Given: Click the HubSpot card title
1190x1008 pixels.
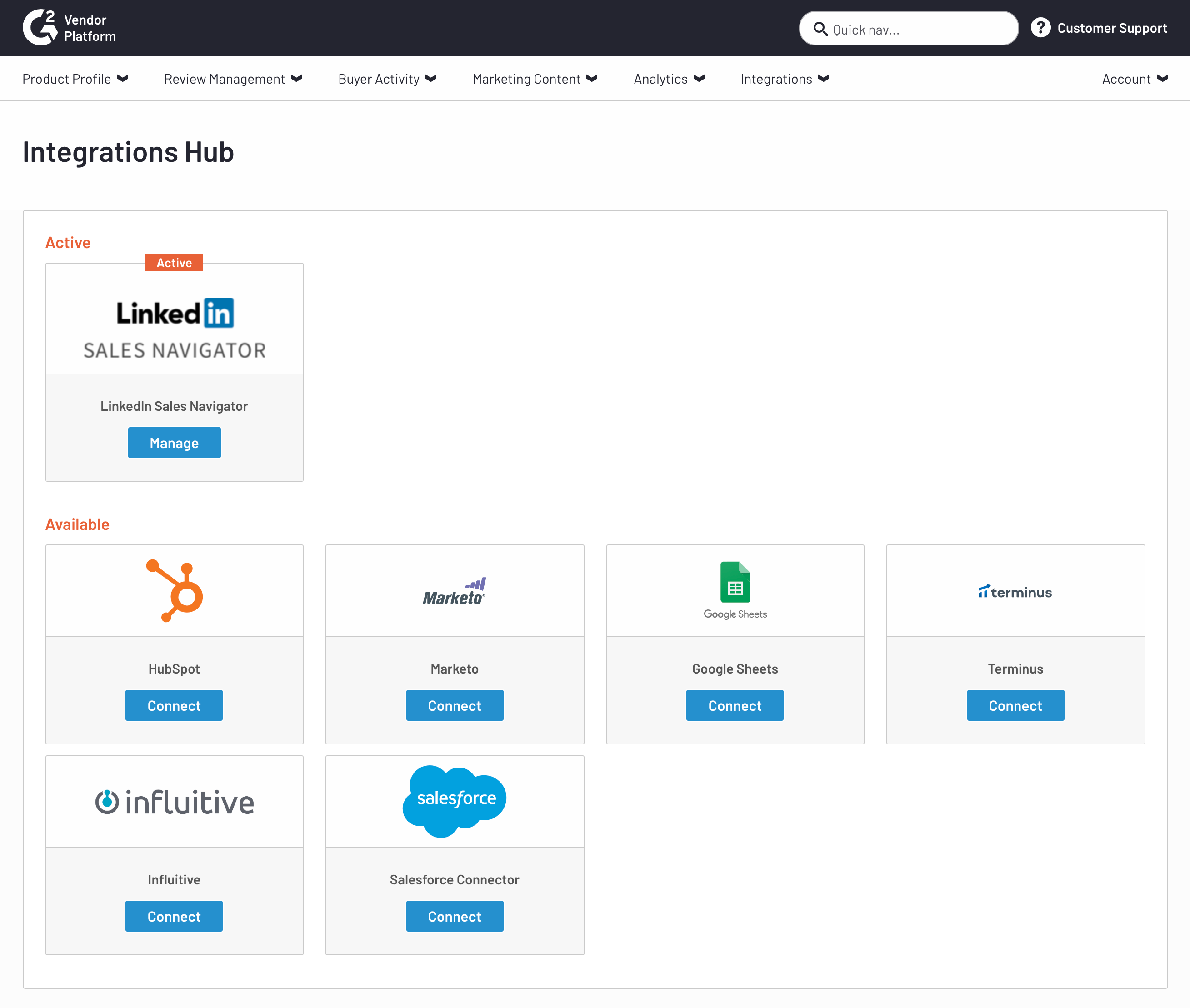Looking at the screenshot, I should [175, 669].
